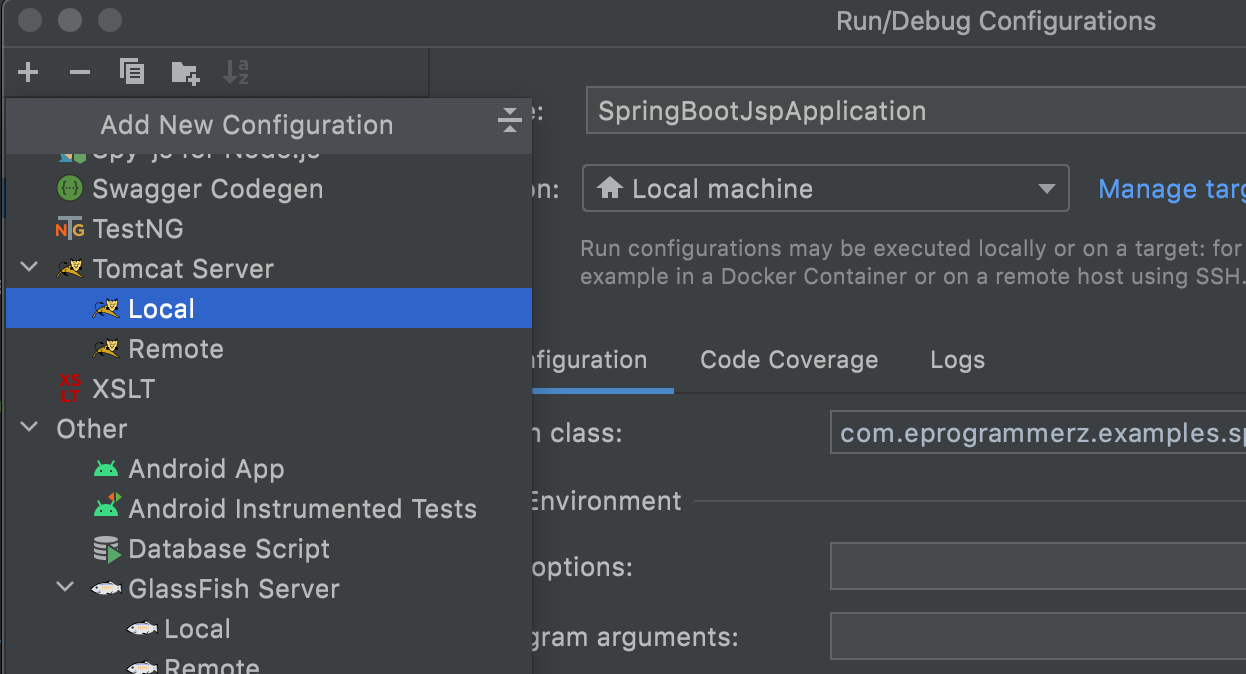Viewport: 1246px width, 674px height.
Task: Click the Copy Configuration toolbar icon
Action: pos(132,72)
